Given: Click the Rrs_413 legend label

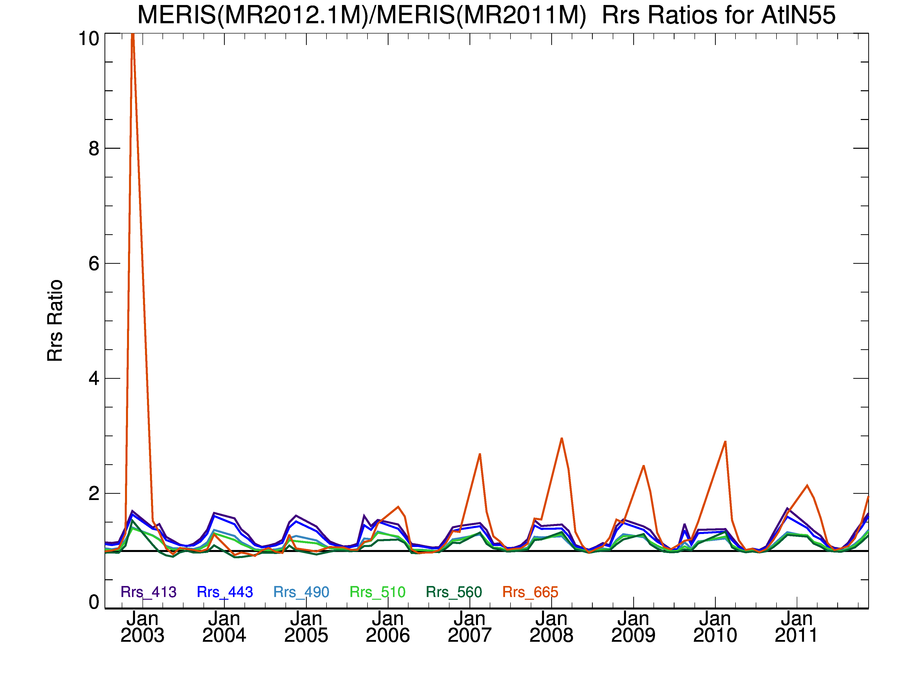Looking at the screenshot, I should (x=148, y=592).
